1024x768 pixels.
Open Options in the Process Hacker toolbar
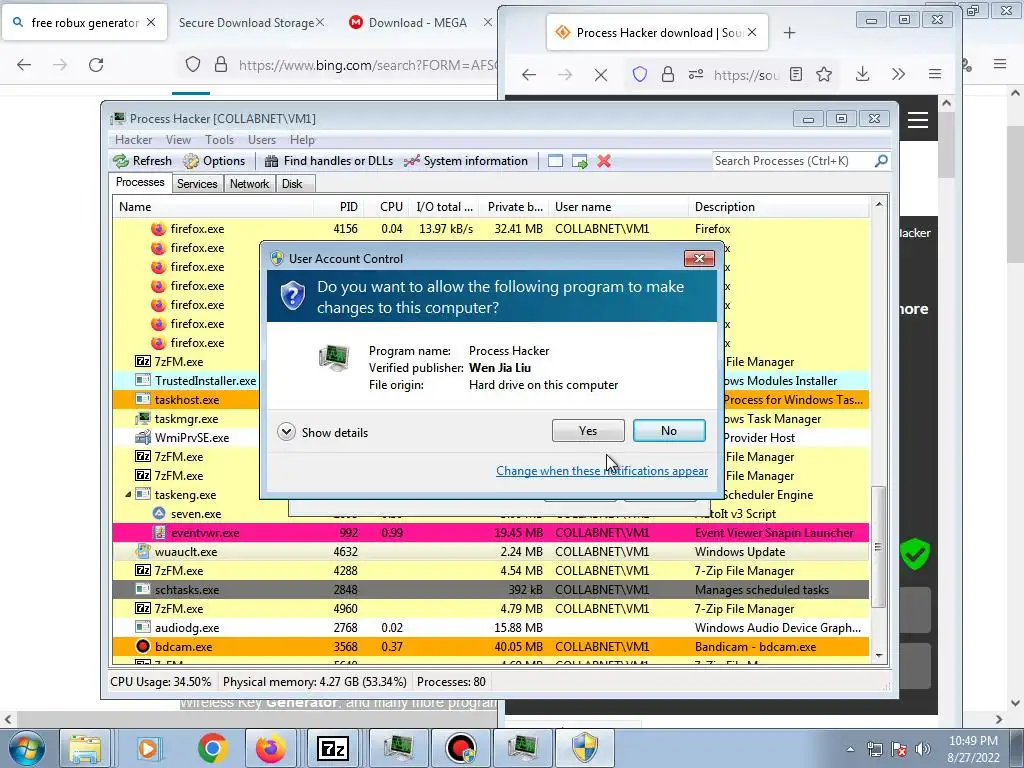214,161
